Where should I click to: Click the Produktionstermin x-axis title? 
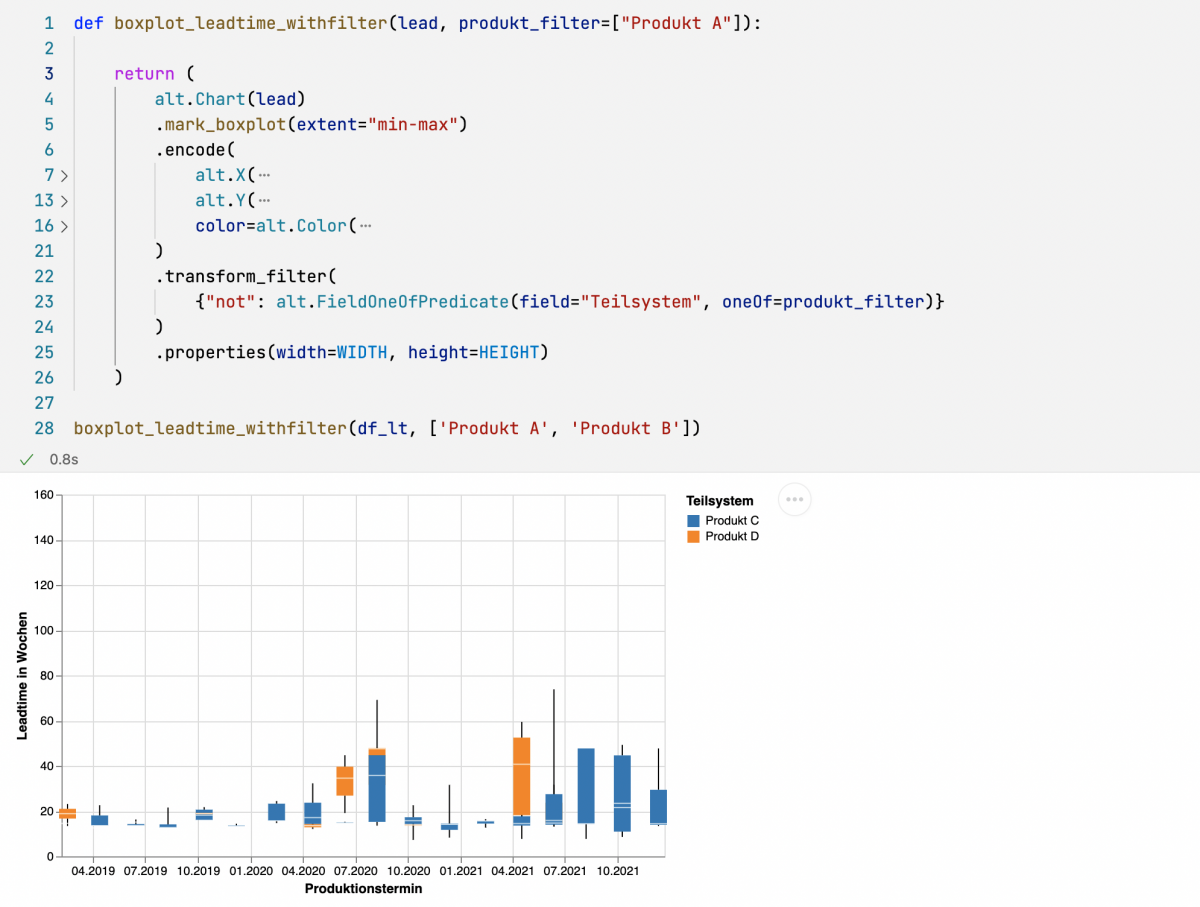pos(363,888)
